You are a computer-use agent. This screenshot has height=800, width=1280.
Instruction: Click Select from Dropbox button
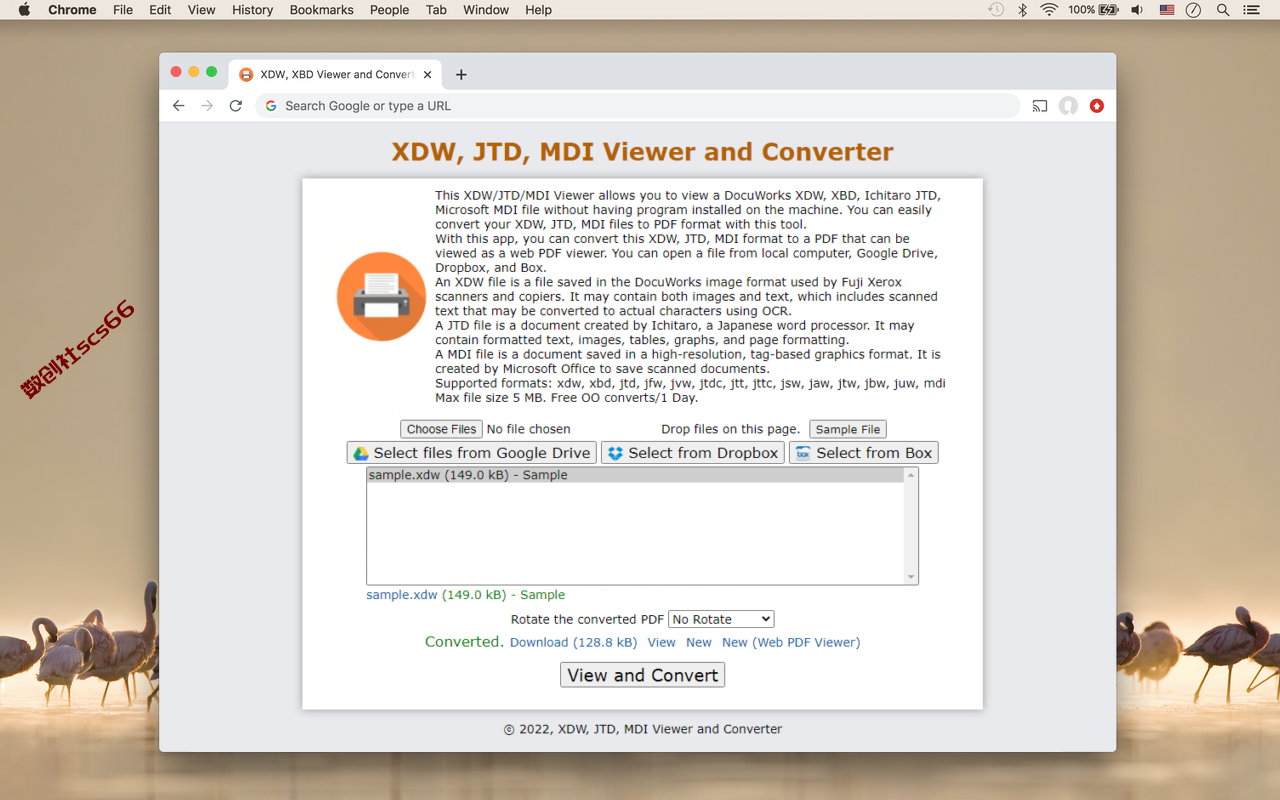693,453
